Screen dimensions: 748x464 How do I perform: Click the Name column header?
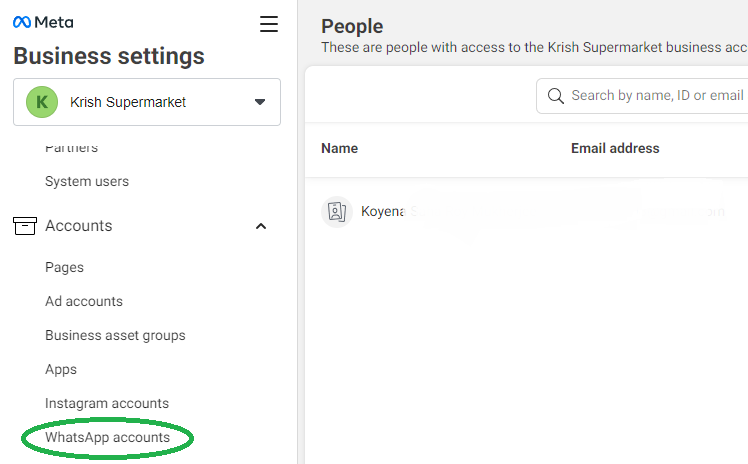[x=340, y=148]
